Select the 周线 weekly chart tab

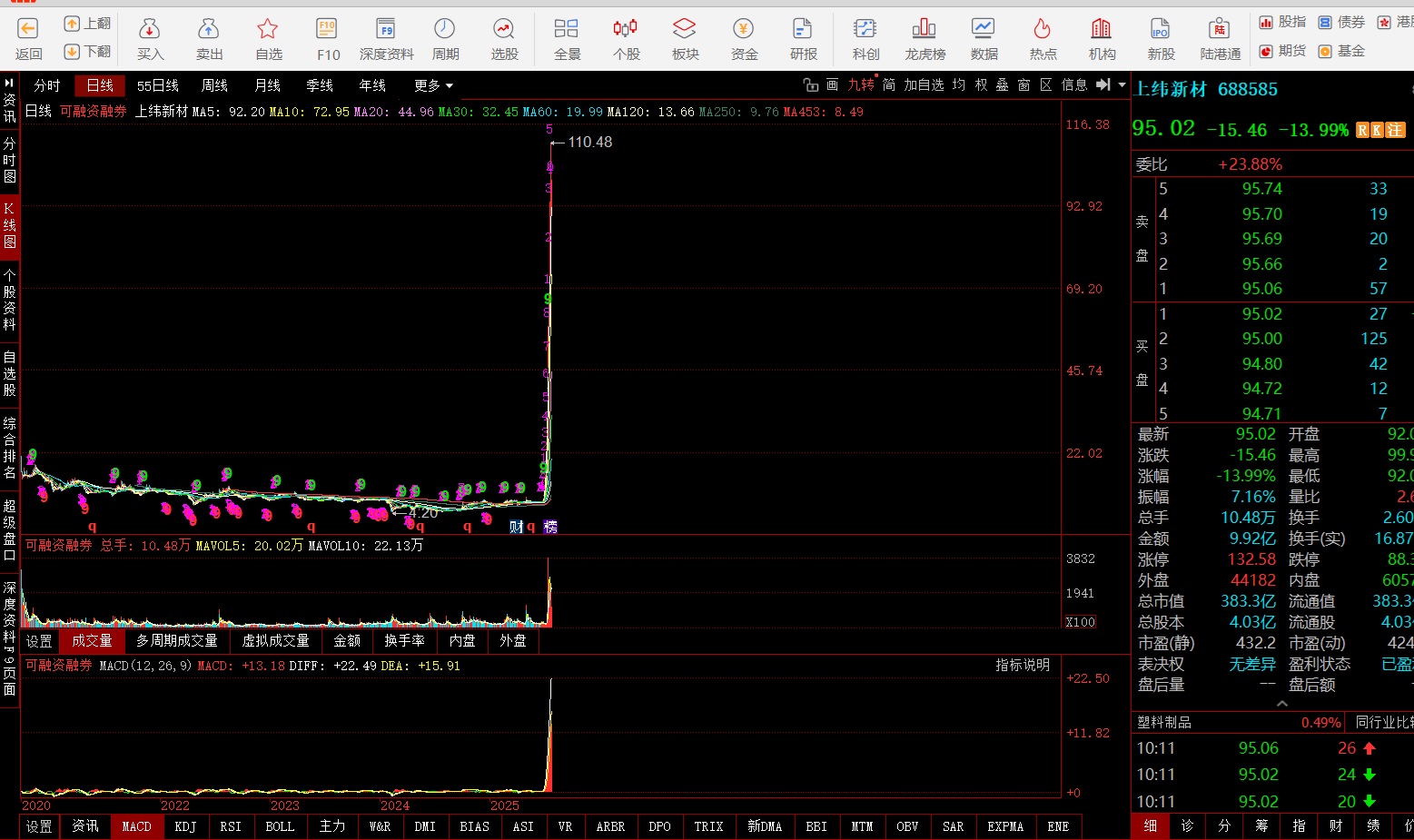click(x=214, y=85)
